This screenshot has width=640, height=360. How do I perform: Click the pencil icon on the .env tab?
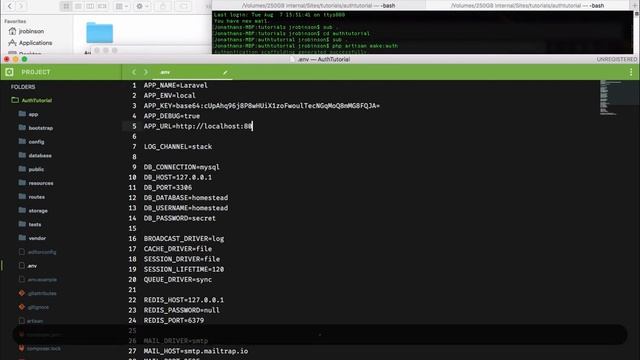click(225, 73)
